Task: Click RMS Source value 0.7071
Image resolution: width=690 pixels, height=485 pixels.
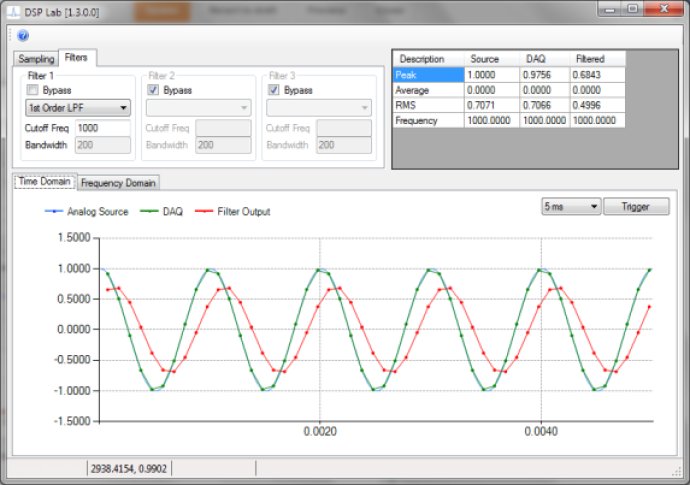Action: tap(492, 105)
